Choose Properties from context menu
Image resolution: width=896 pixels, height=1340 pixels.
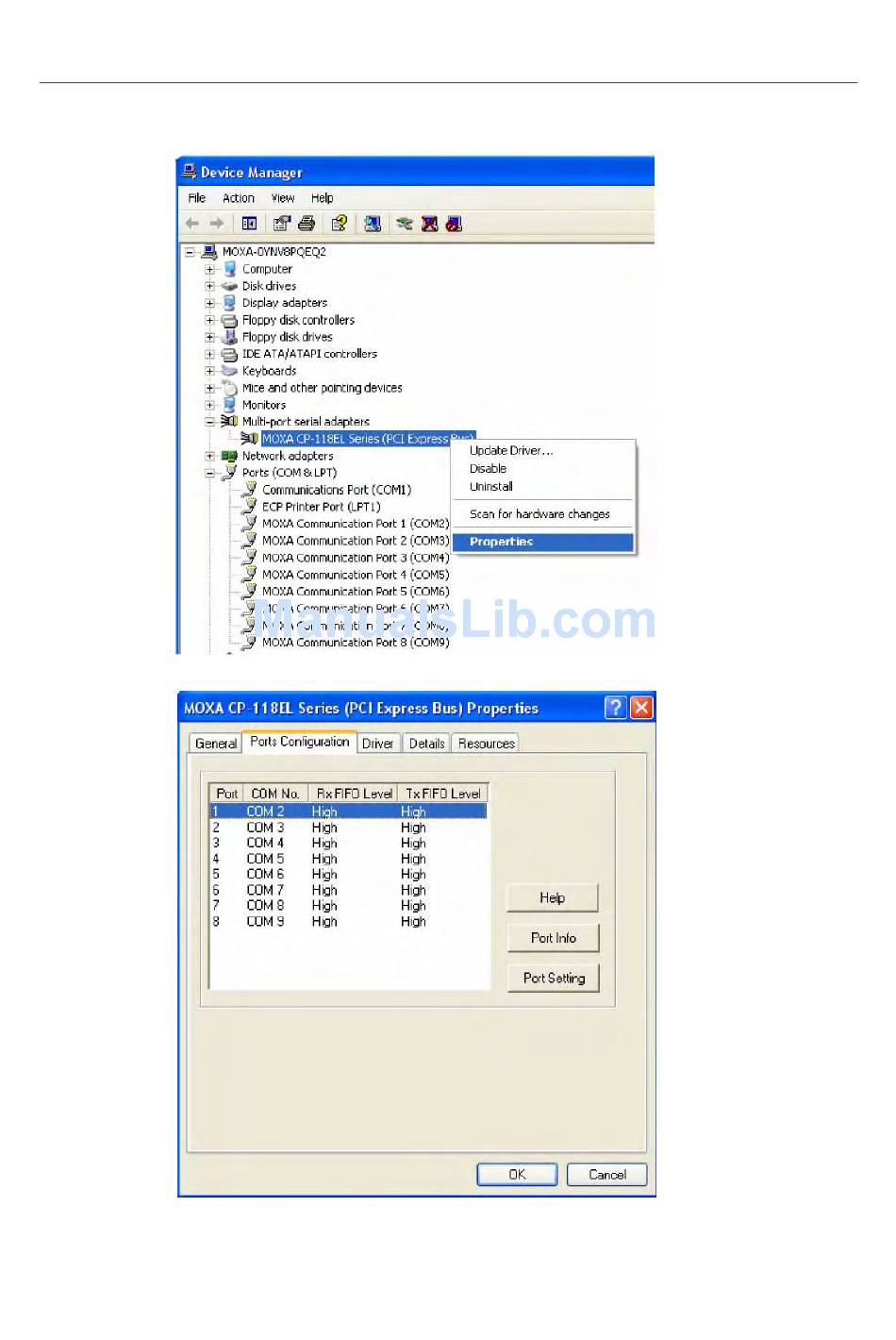[x=543, y=542]
